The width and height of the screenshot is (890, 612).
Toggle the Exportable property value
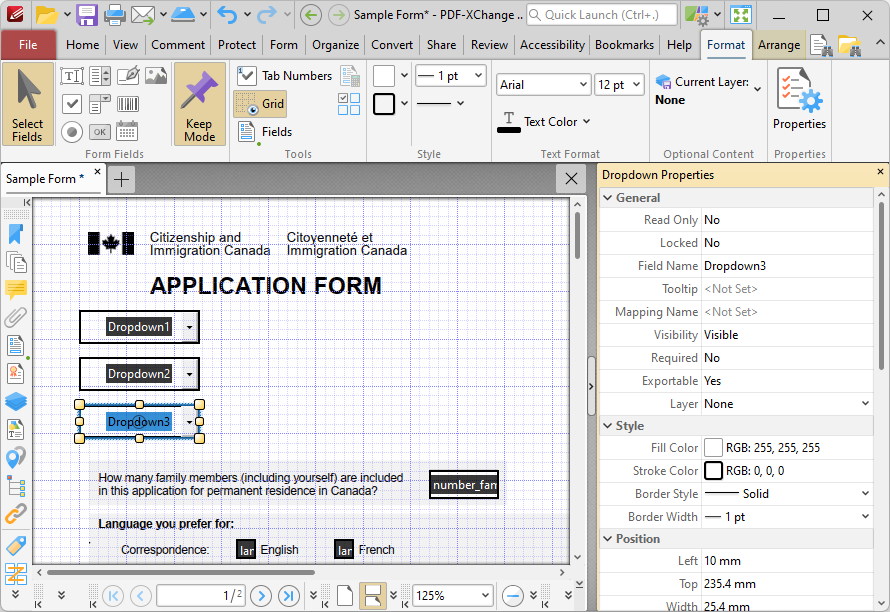click(787, 381)
